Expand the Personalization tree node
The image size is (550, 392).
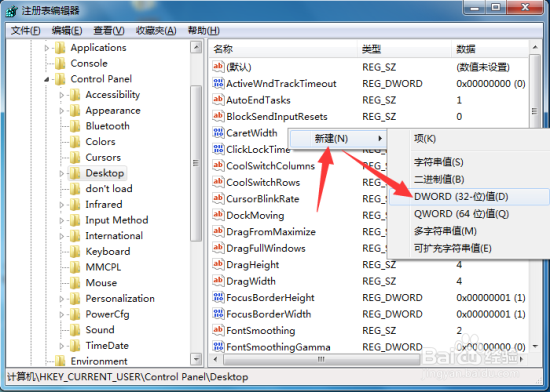[62, 299]
